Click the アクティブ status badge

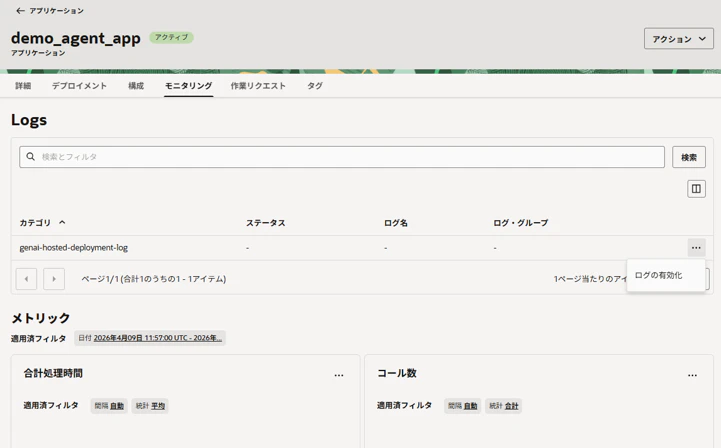[x=172, y=37]
